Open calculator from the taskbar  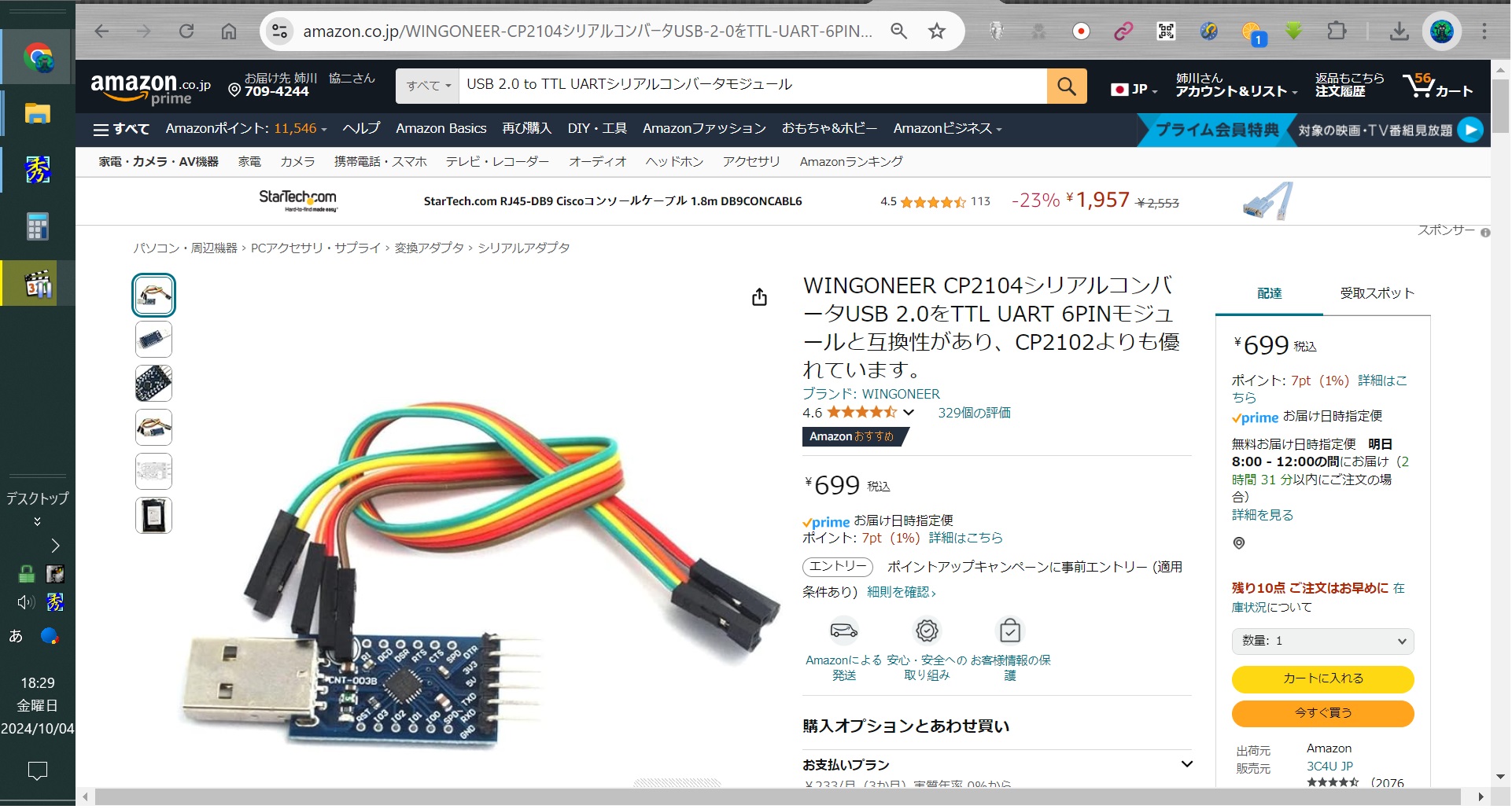(x=37, y=227)
